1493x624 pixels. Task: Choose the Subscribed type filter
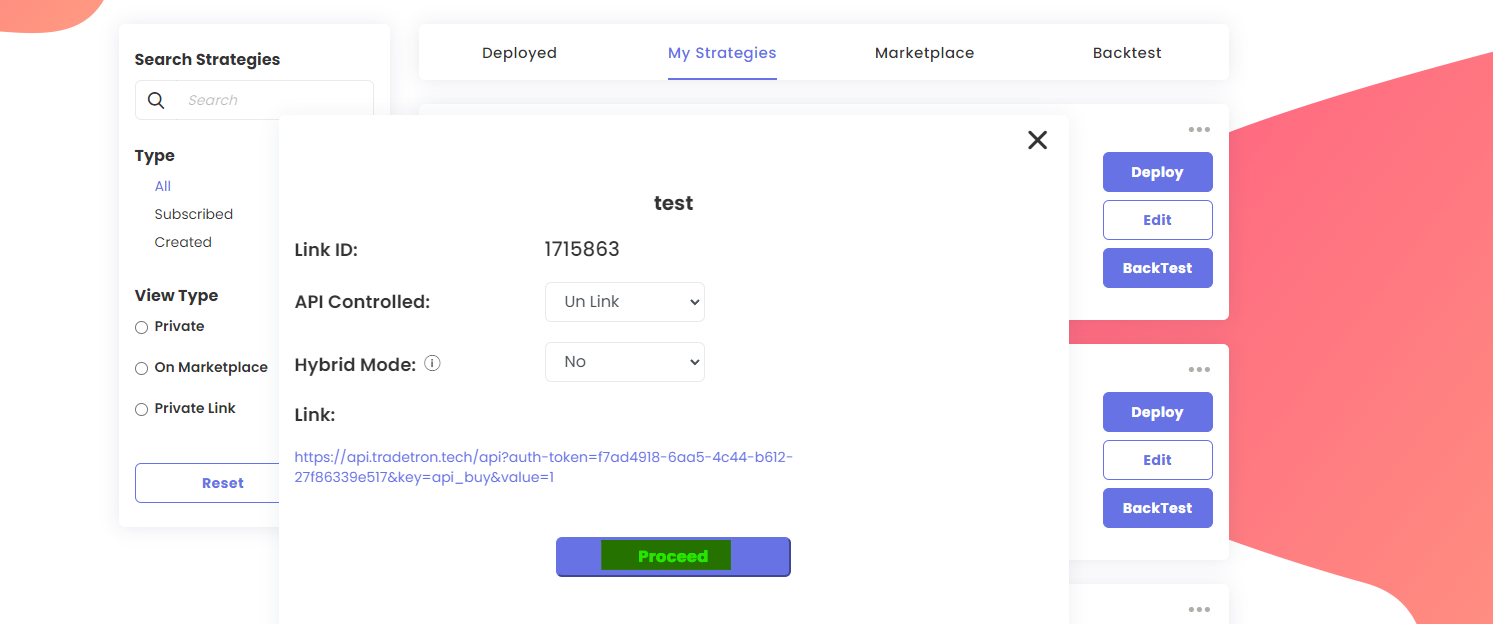coord(193,214)
